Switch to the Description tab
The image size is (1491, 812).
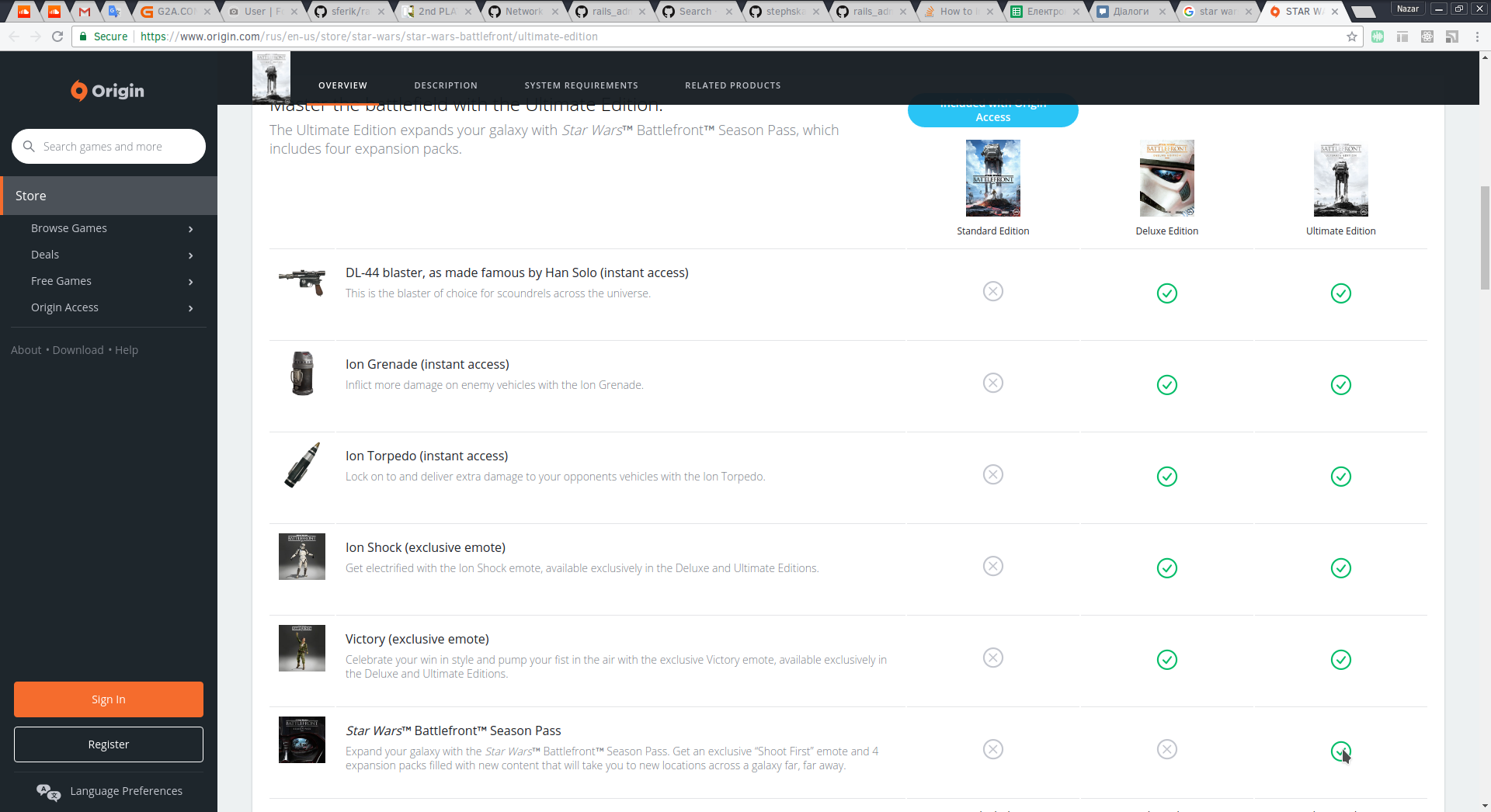coord(446,85)
